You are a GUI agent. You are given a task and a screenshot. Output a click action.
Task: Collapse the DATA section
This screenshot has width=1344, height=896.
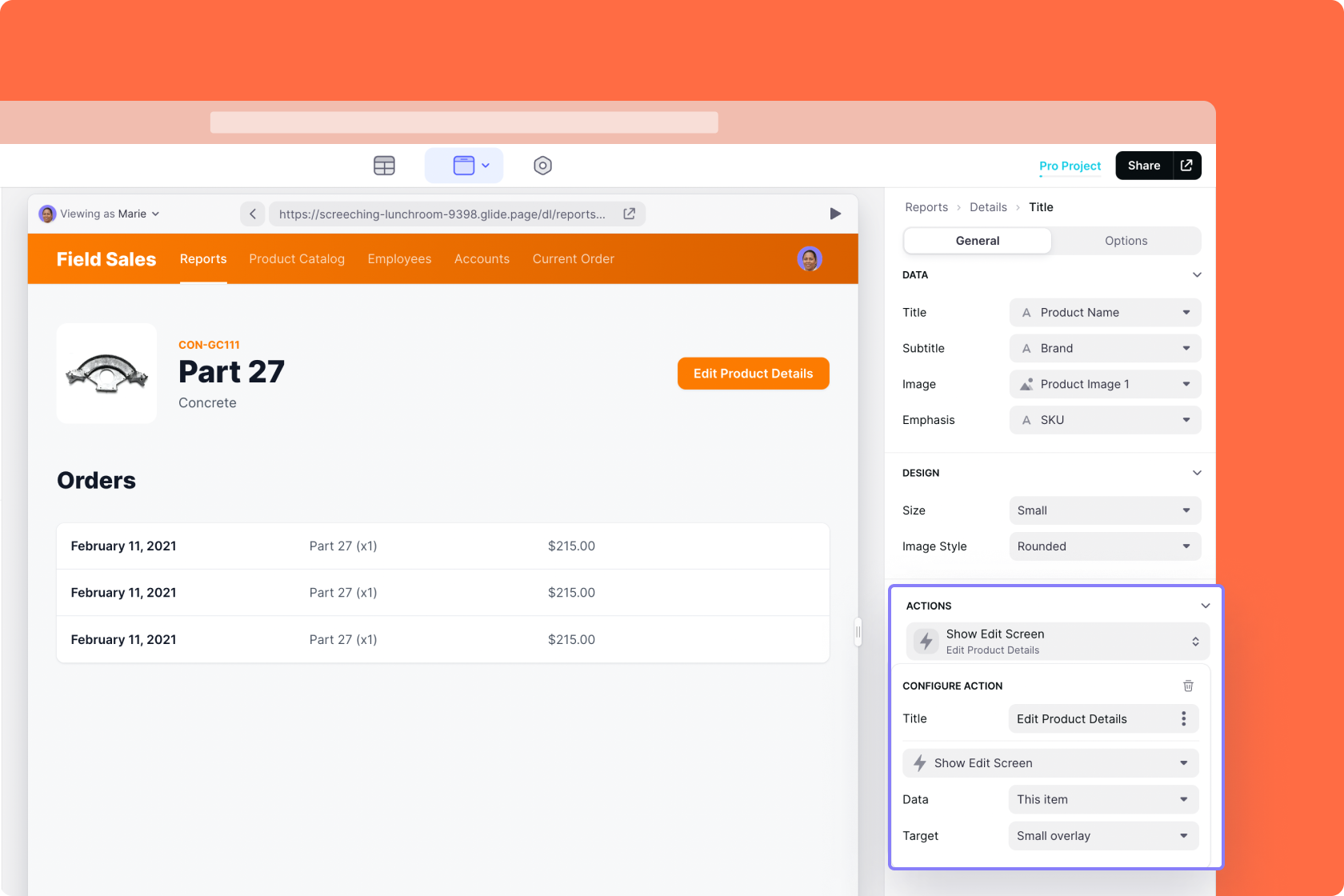[1197, 274]
